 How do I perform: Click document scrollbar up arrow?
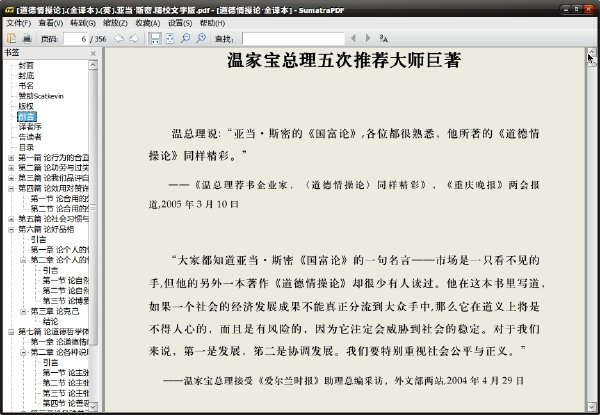coord(592,52)
